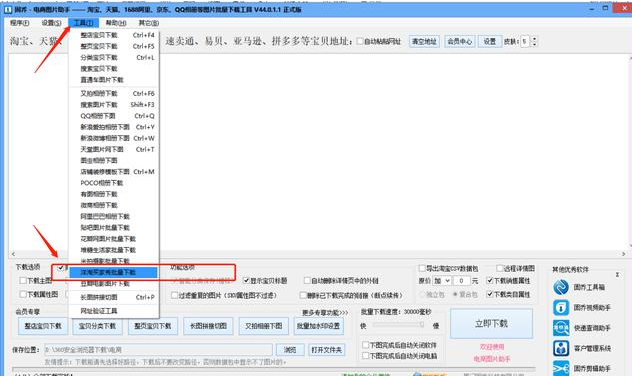Click the 打开文件夹 button
Image resolution: width=632 pixels, height=377 pixels.
[326, 350]
